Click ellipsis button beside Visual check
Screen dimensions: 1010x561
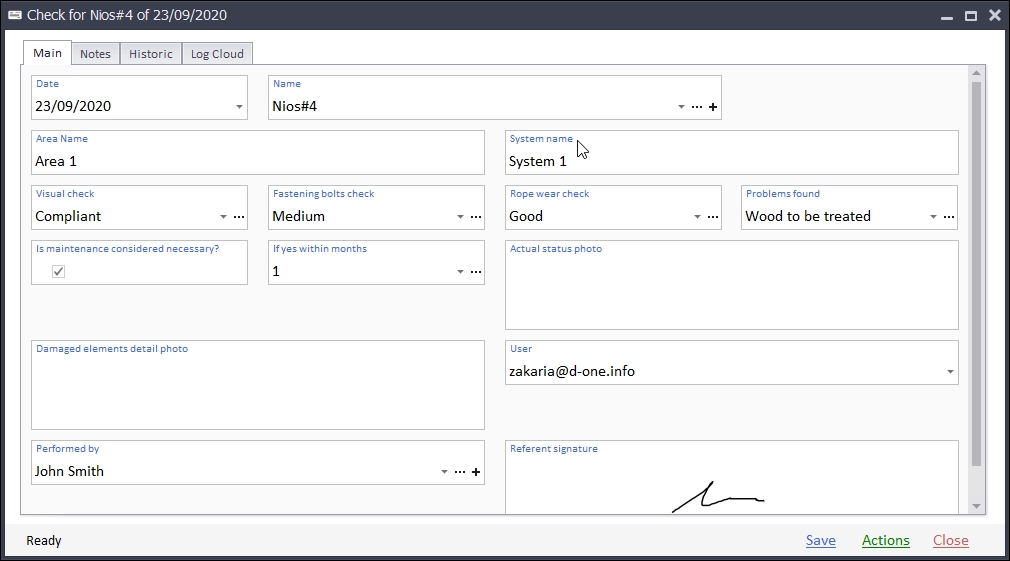point(239,217)
